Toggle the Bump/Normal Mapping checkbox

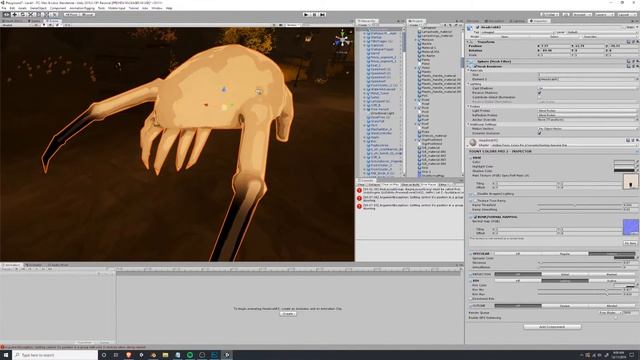click(475, 217)
